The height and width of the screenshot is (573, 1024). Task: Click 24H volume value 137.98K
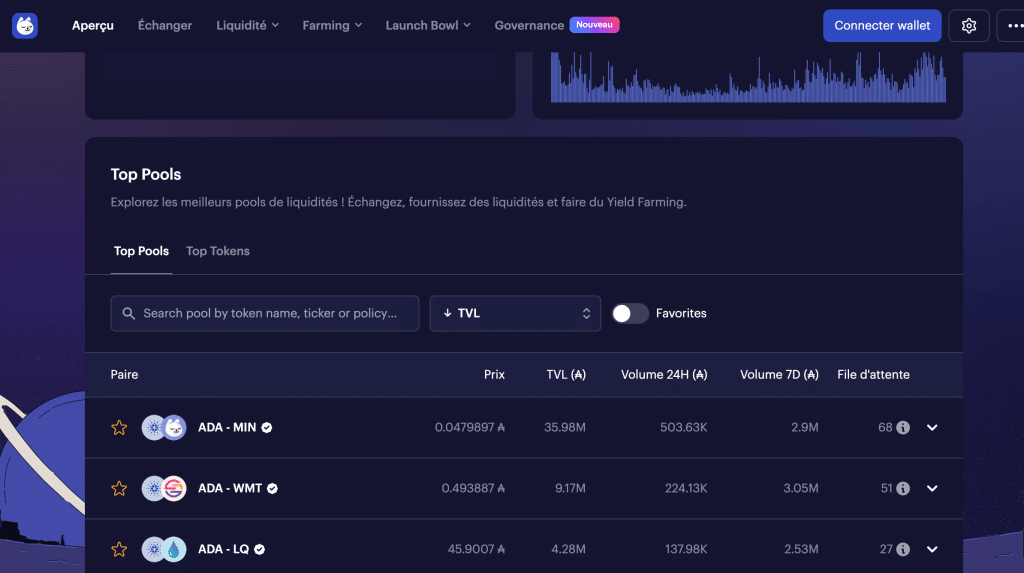click(x=686, y=549)
